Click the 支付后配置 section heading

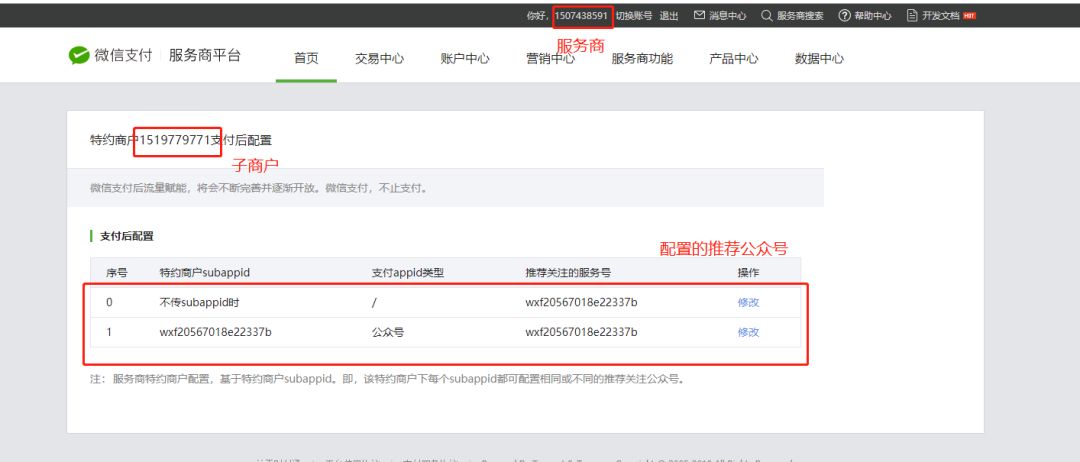click(x=127, y=236)
